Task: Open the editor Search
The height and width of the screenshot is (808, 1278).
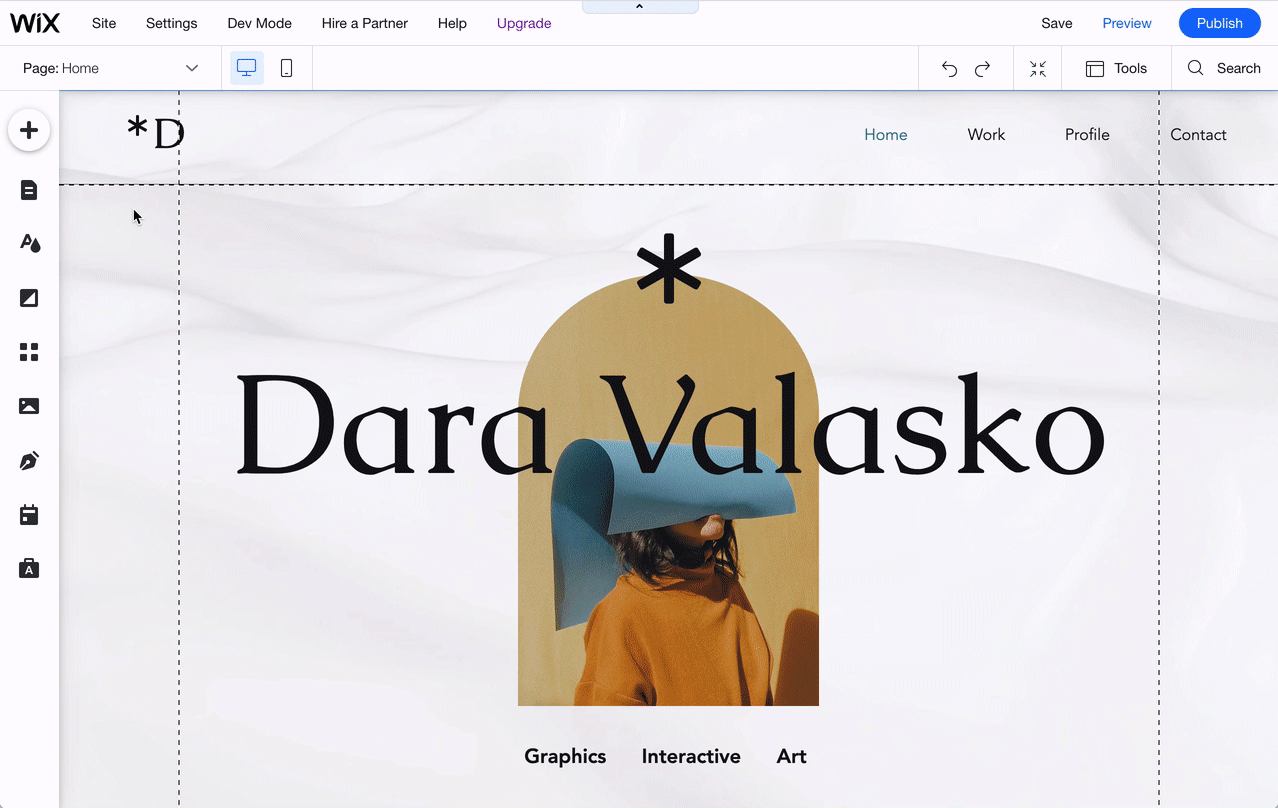Action: [x=1224, y=68]
